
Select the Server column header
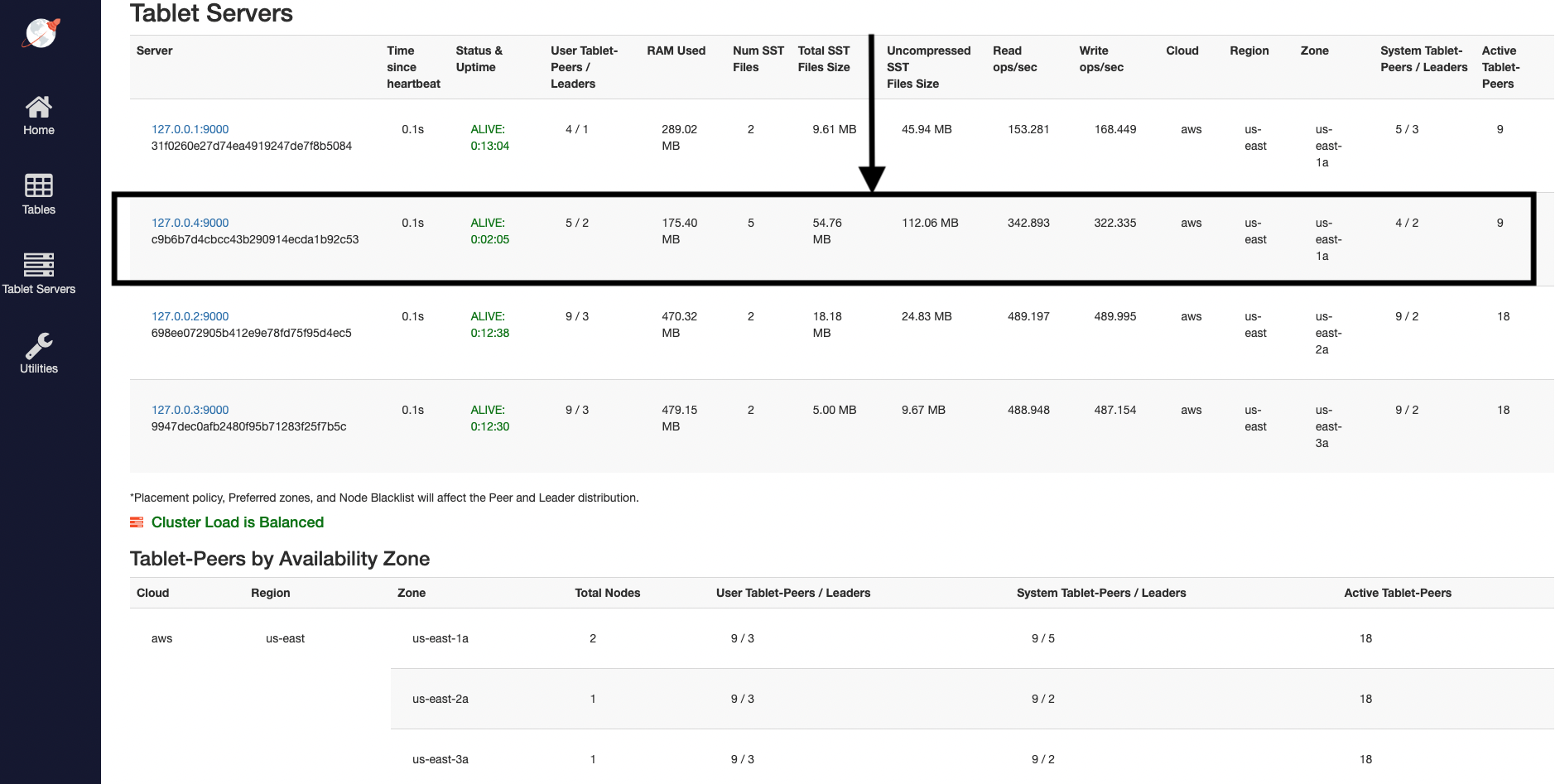tap(154, 51)
